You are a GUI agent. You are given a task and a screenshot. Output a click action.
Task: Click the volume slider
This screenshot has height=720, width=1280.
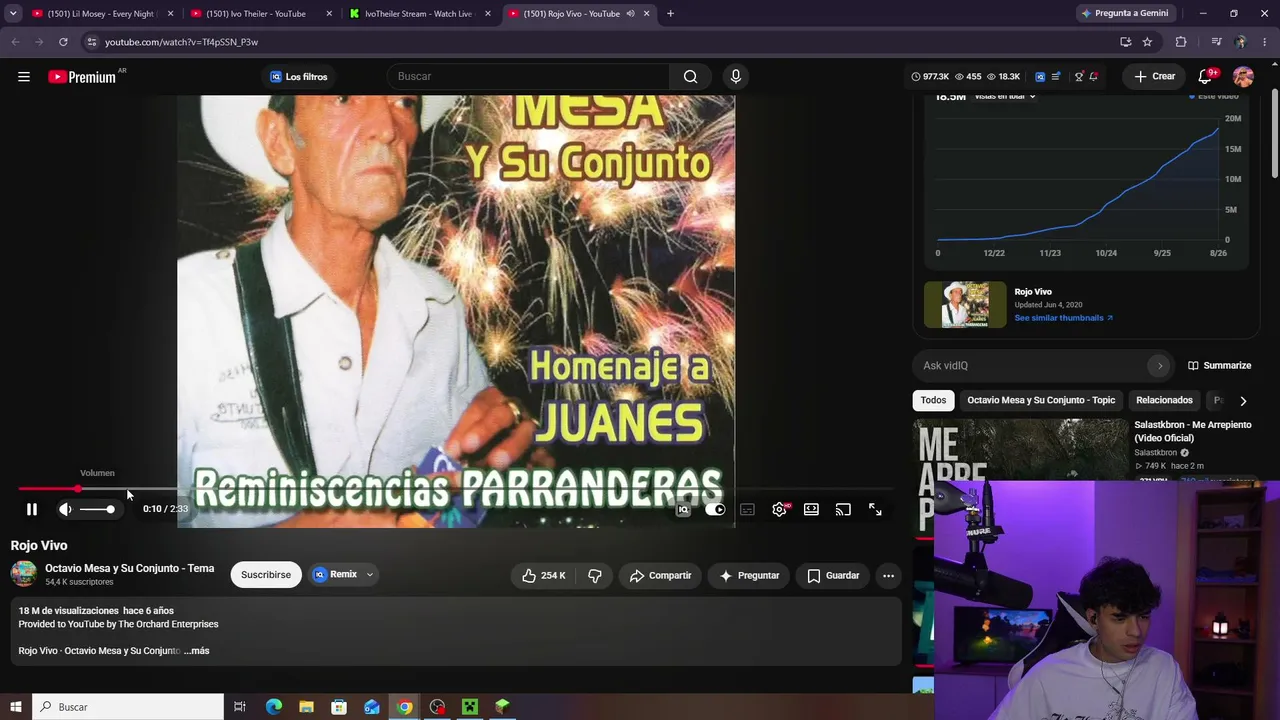click(x=98, y=509)
